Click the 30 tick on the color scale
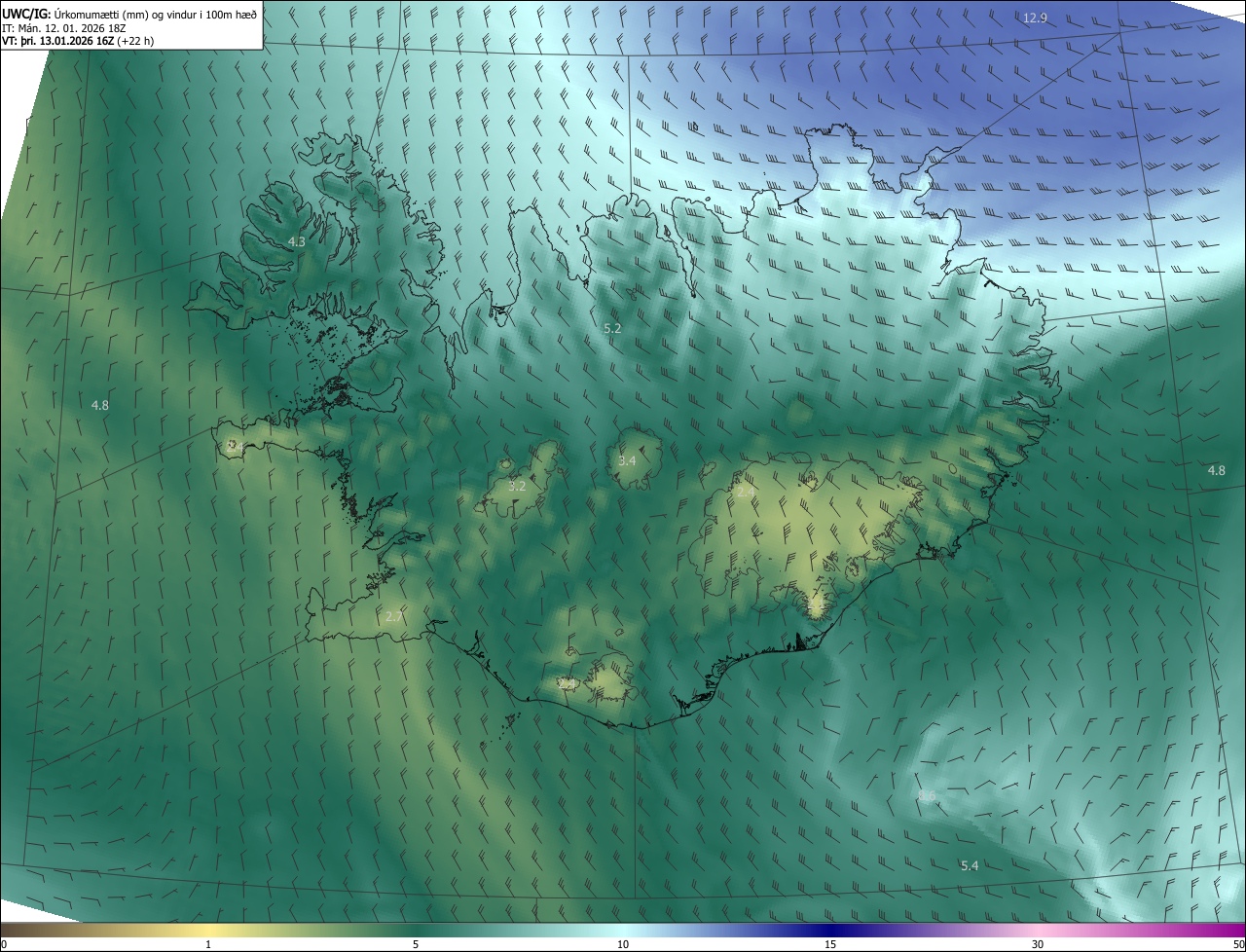Viewport: 1246px width, 952px height. (x=1038, y=944)
